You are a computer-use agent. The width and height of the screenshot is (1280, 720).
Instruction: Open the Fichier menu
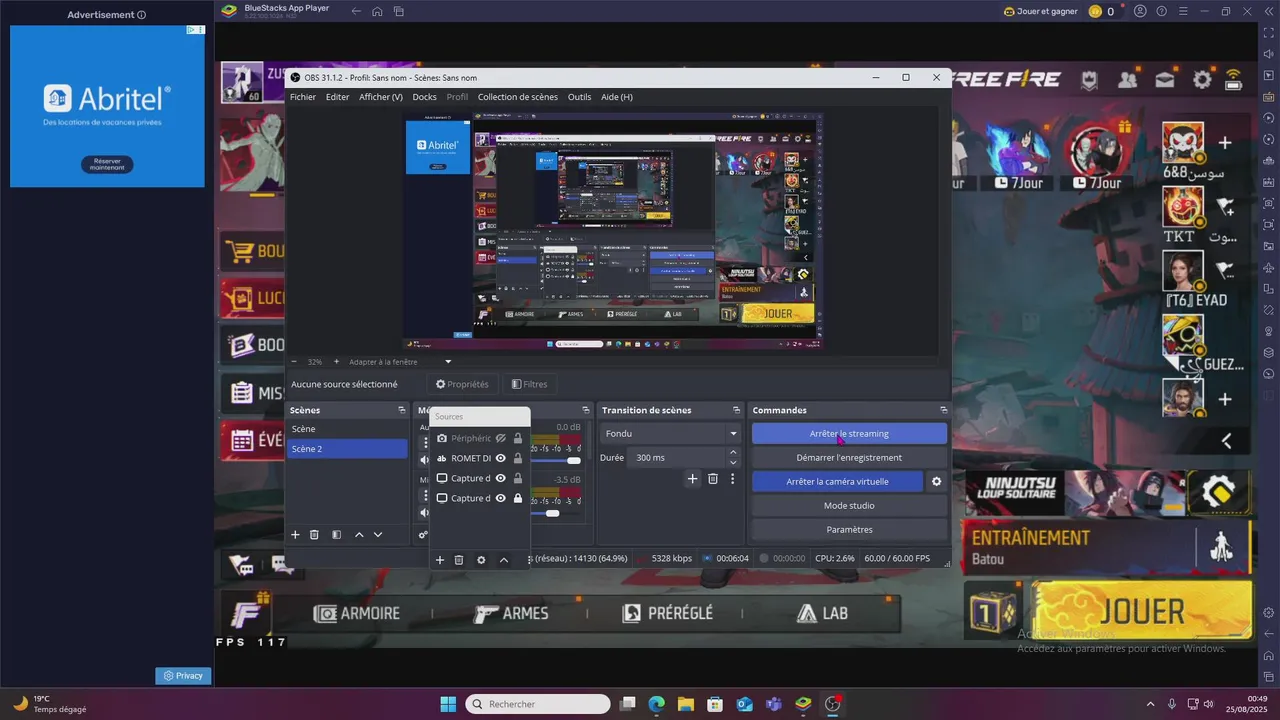pyautogui.click(x=303, y=97)
